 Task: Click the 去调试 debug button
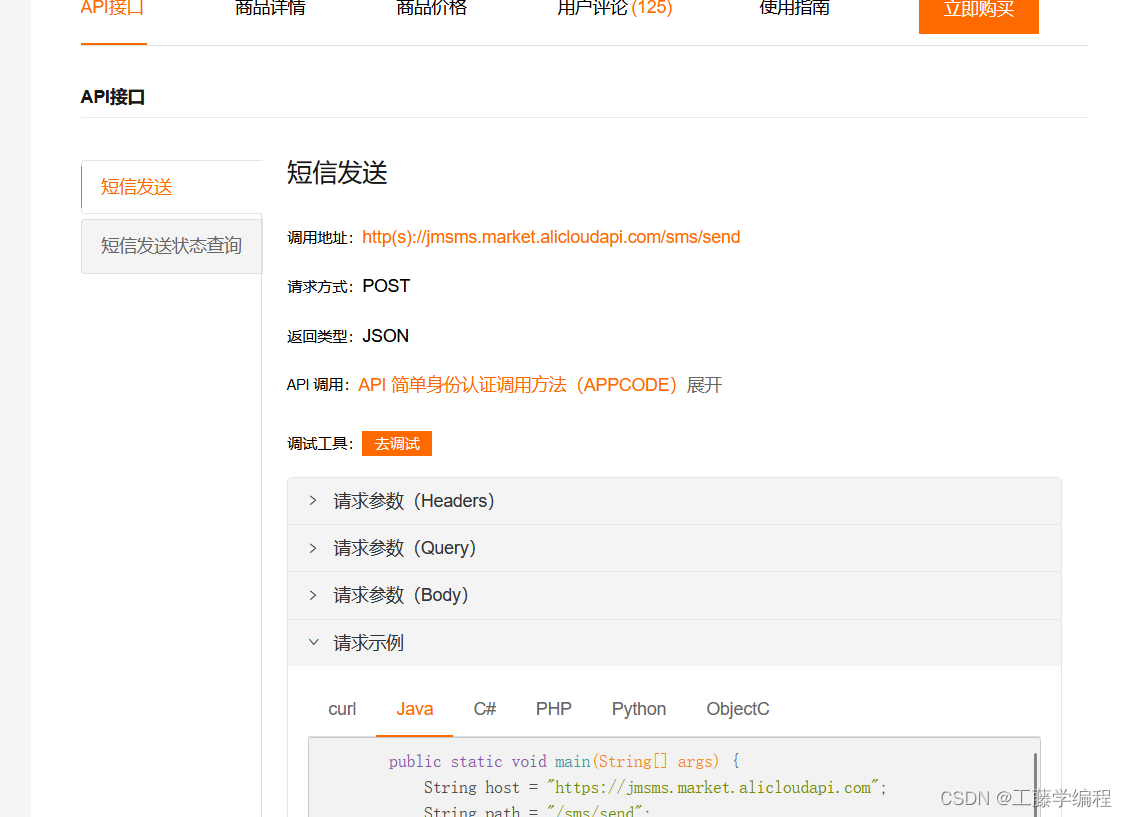tap(397, 443)
